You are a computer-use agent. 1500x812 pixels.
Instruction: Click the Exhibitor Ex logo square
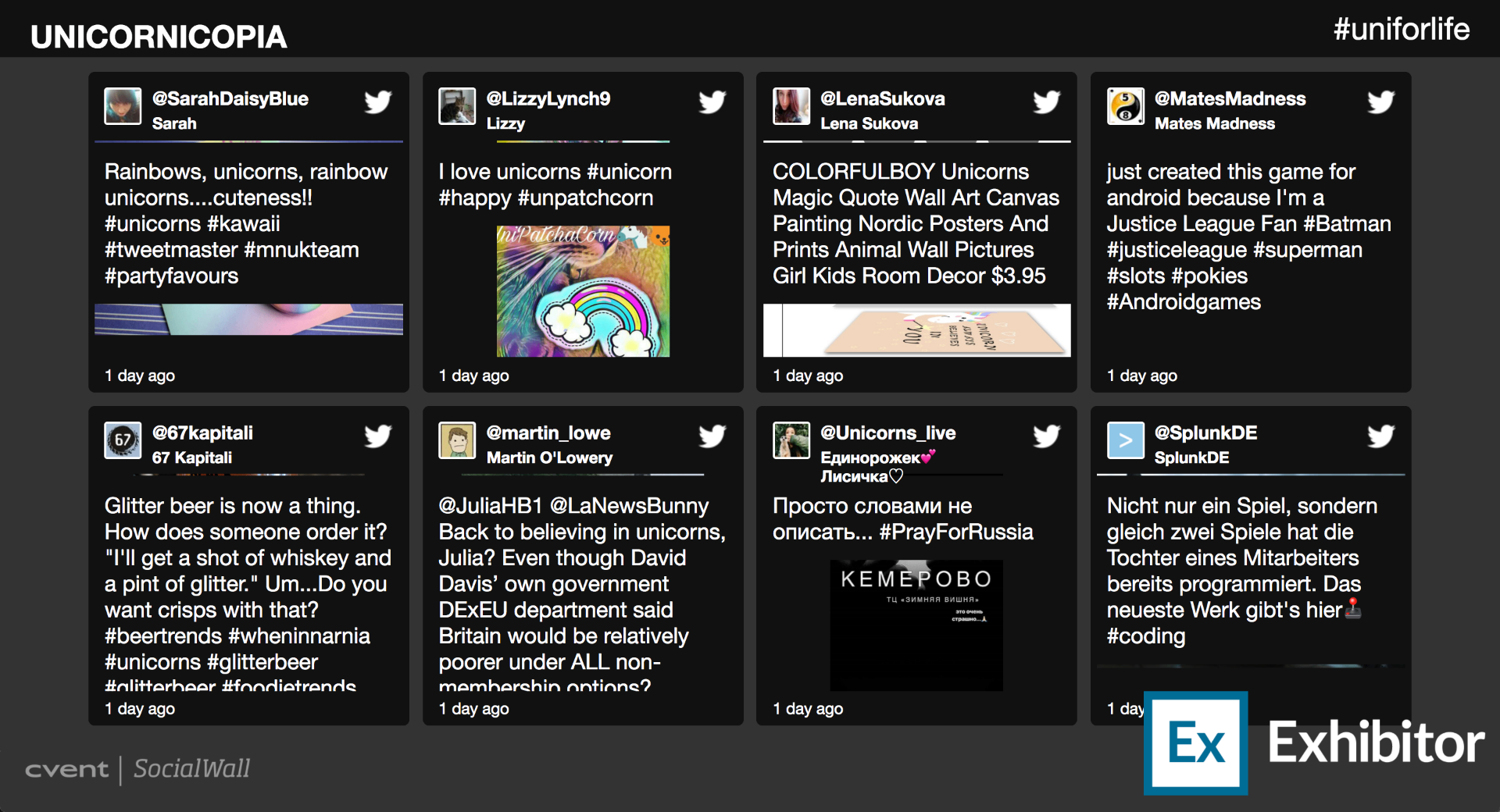[1196, 743]
